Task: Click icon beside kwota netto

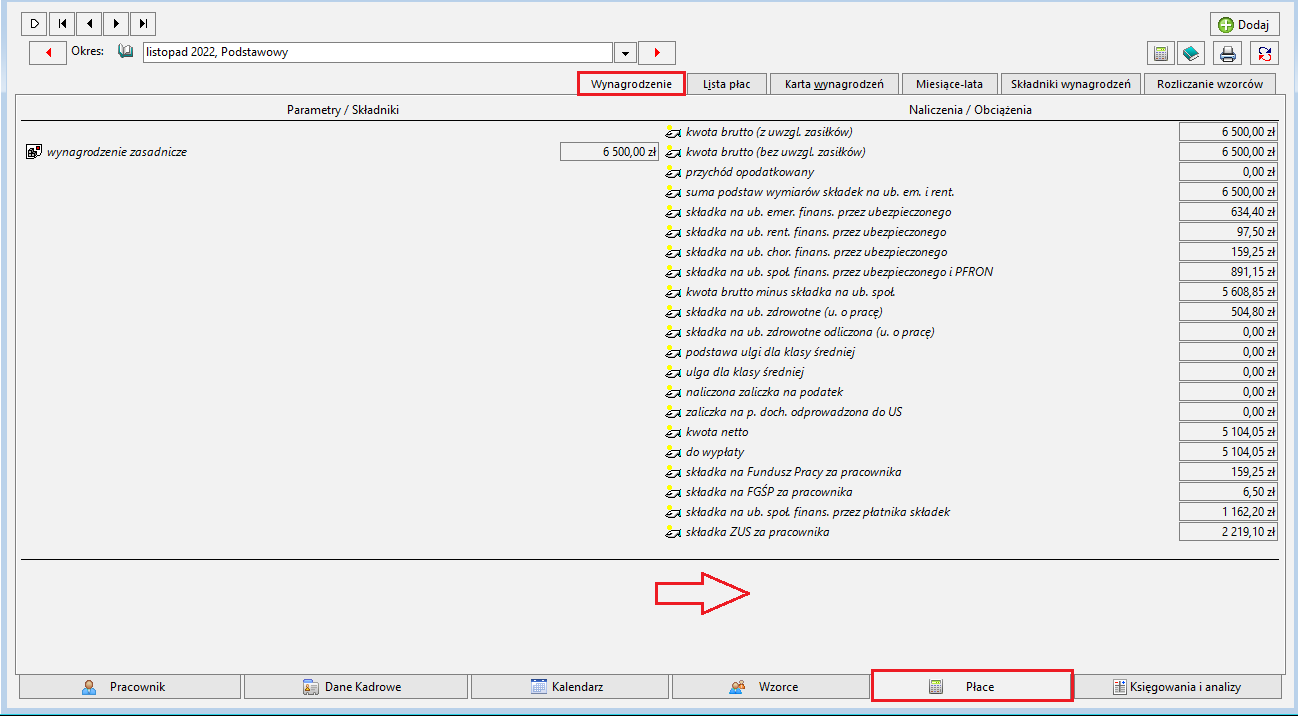Action: point(672,432)
